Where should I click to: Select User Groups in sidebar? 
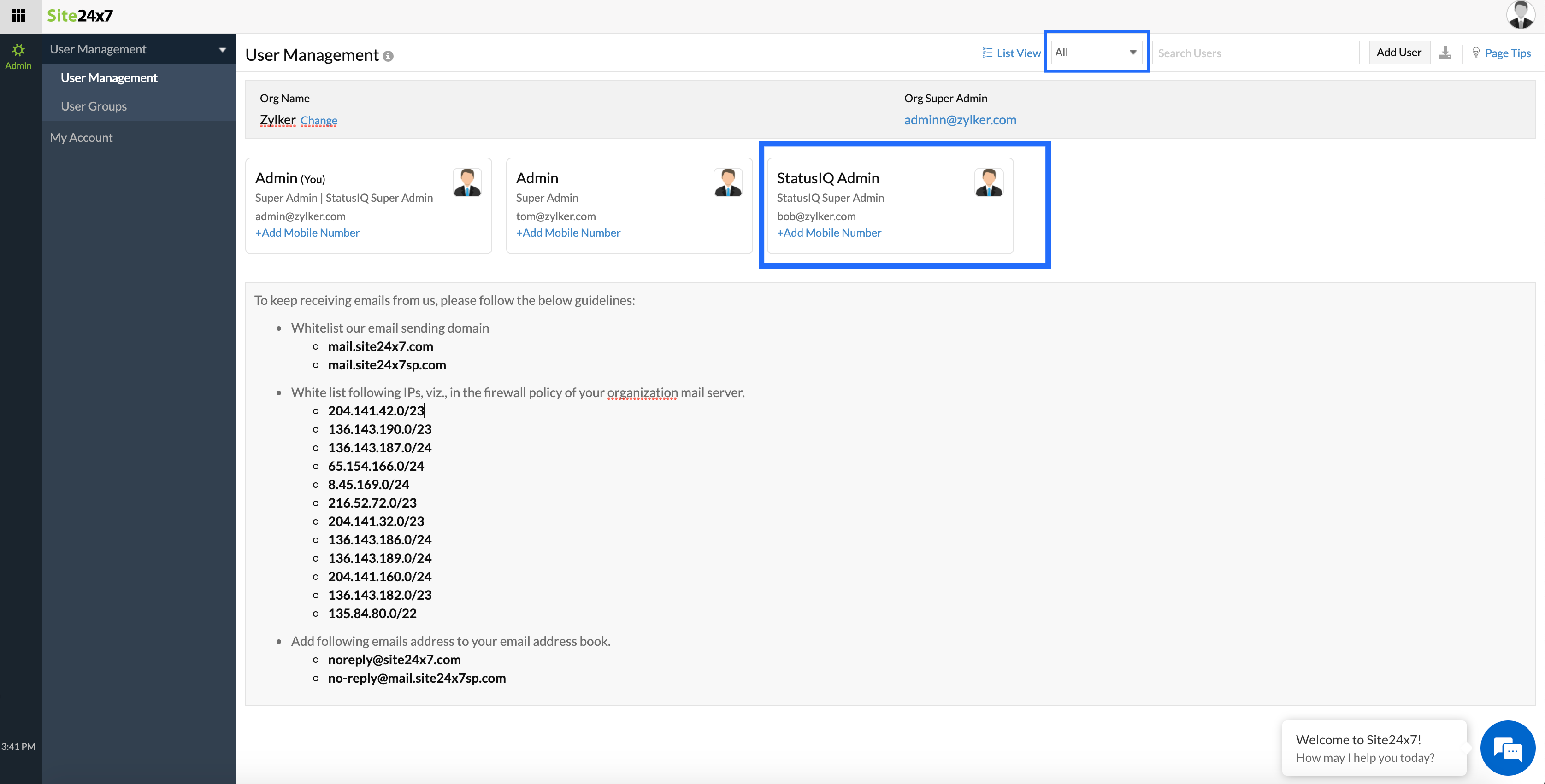[94, 106]
